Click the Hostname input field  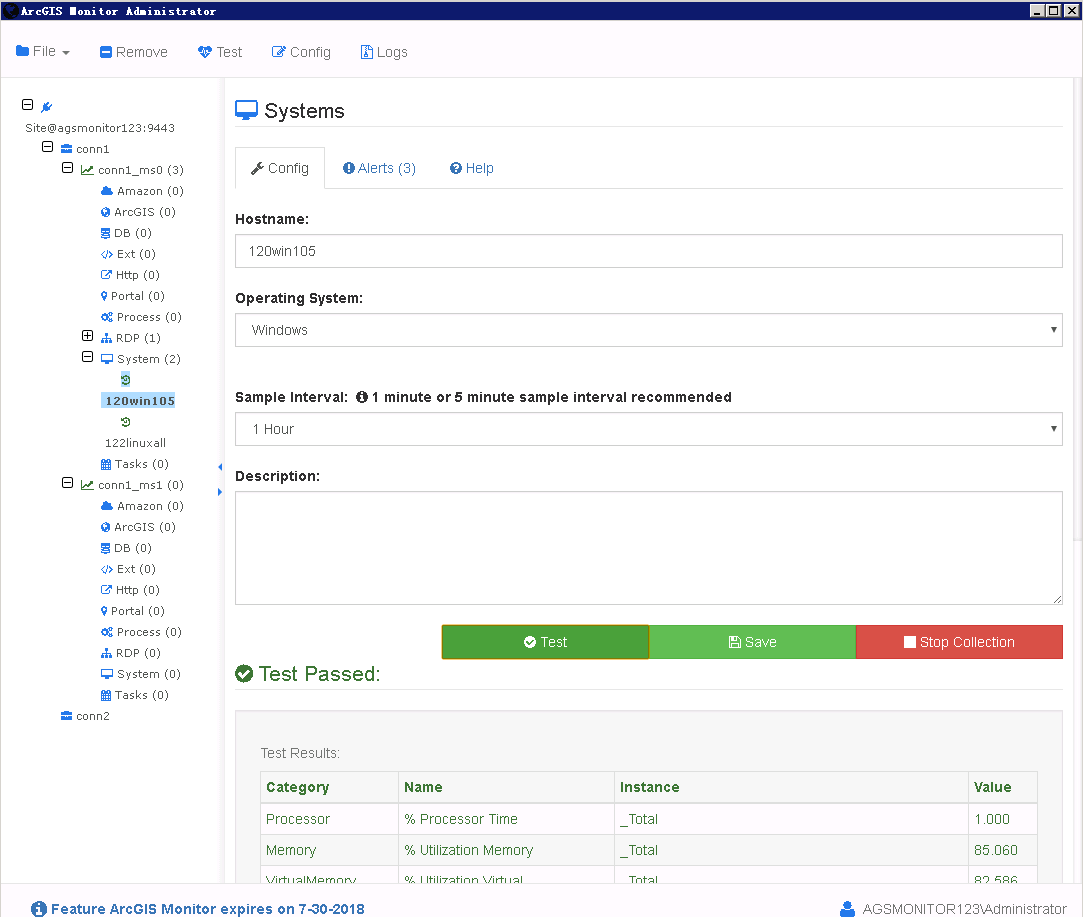coord(649,251)
